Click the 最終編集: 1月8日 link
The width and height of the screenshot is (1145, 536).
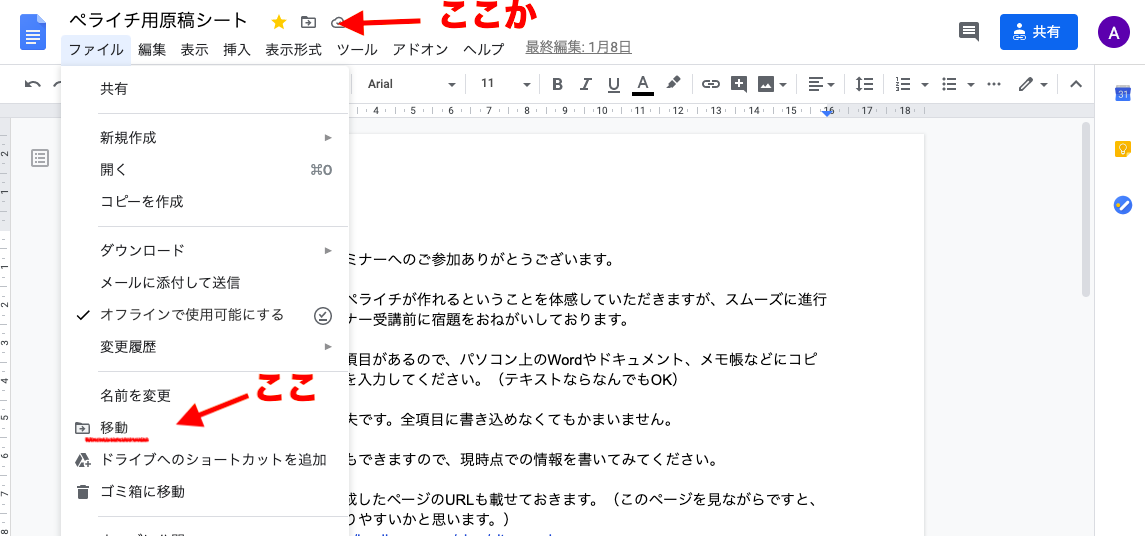578,47
